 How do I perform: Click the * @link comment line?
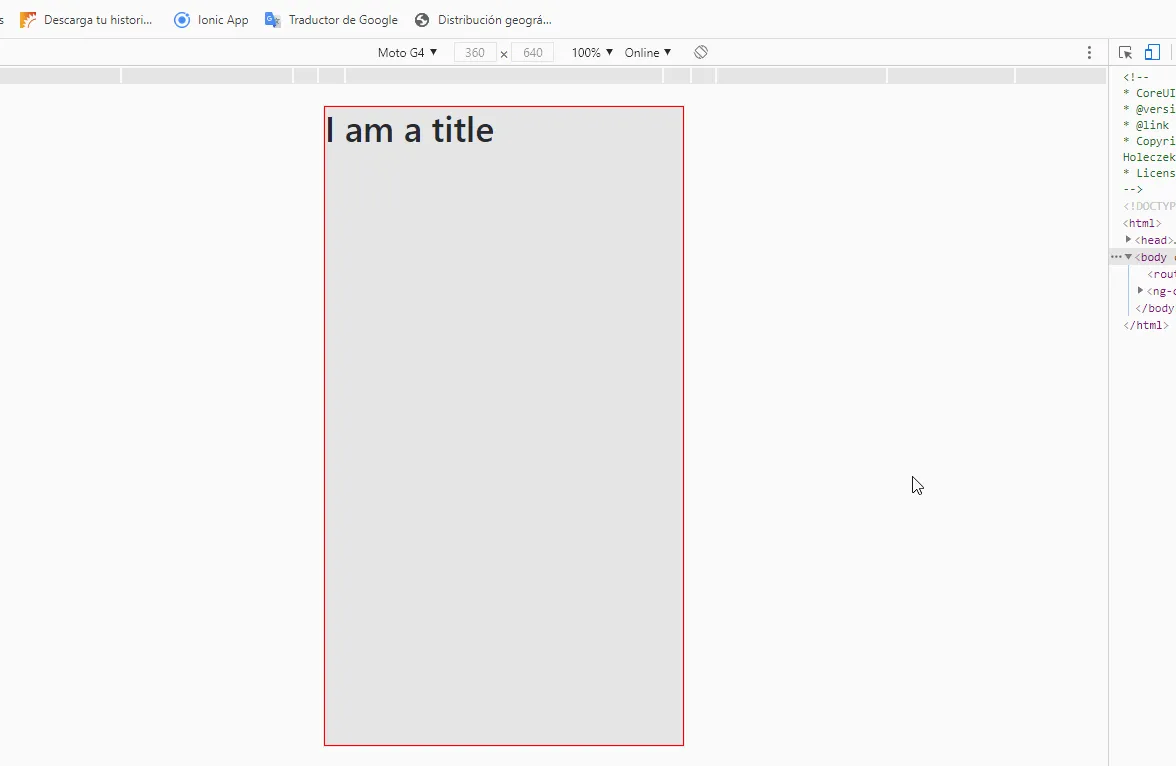coord(1146,125)
